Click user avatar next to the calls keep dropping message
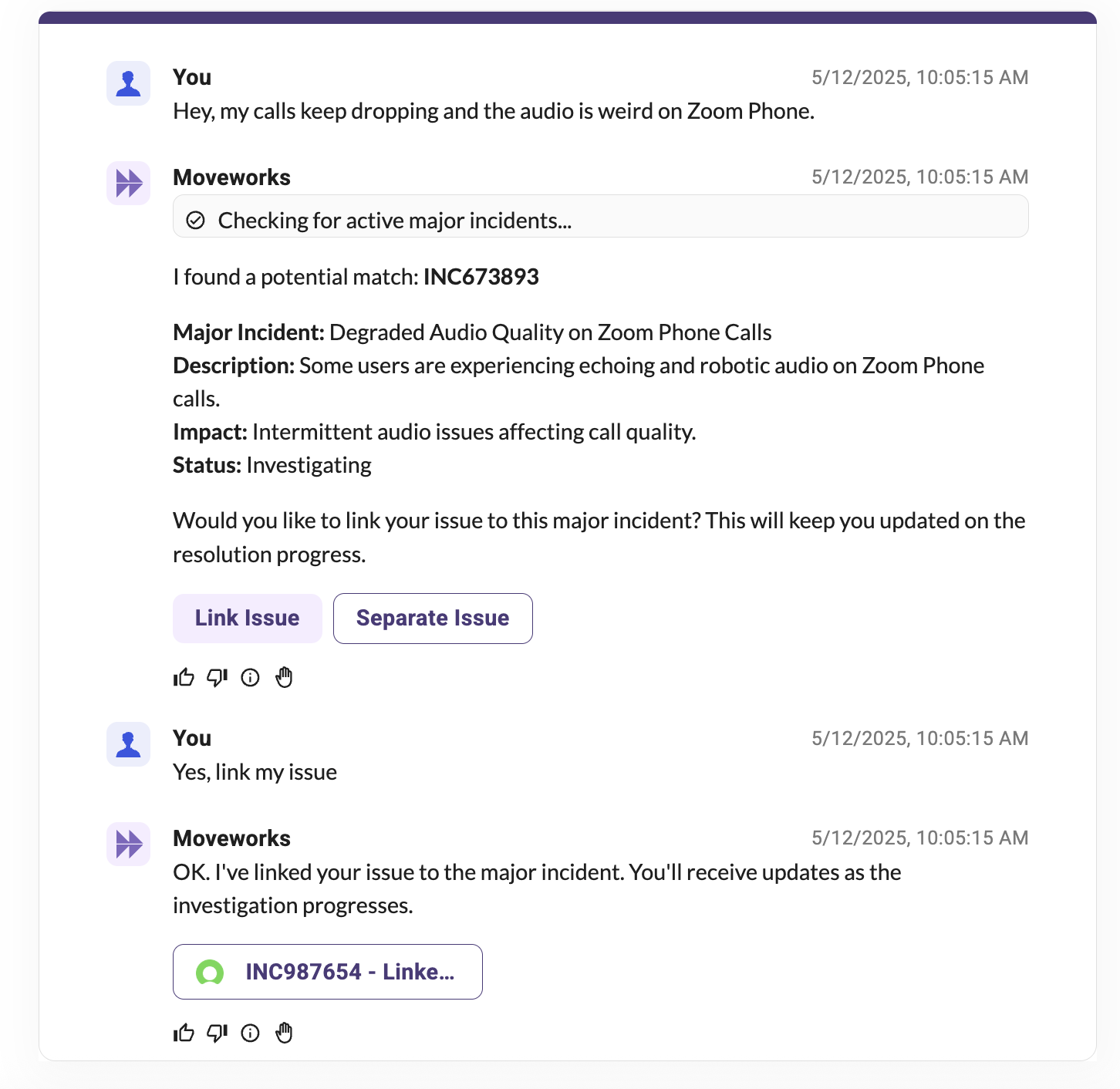 (128, 83)
